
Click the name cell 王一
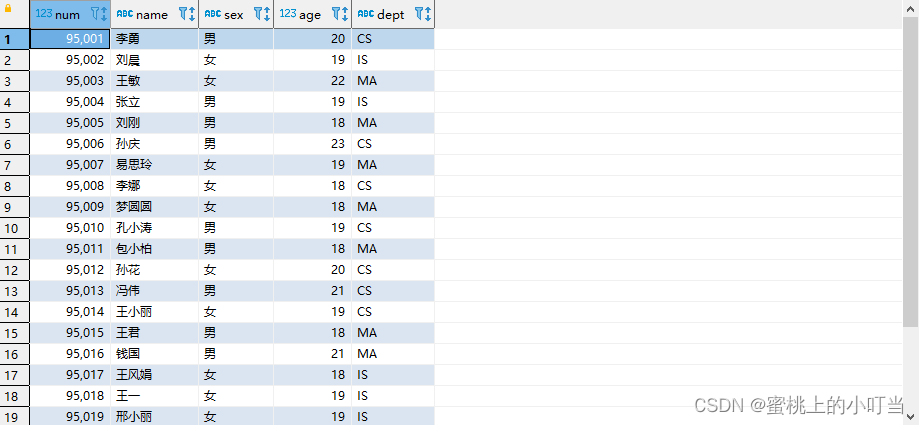(155, 396)
